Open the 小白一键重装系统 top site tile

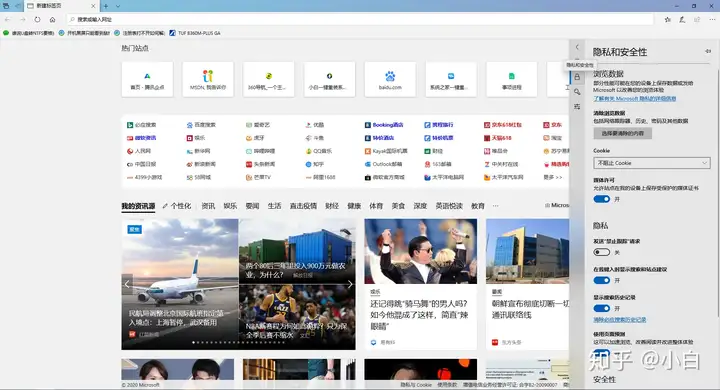(x=329, y=79)
